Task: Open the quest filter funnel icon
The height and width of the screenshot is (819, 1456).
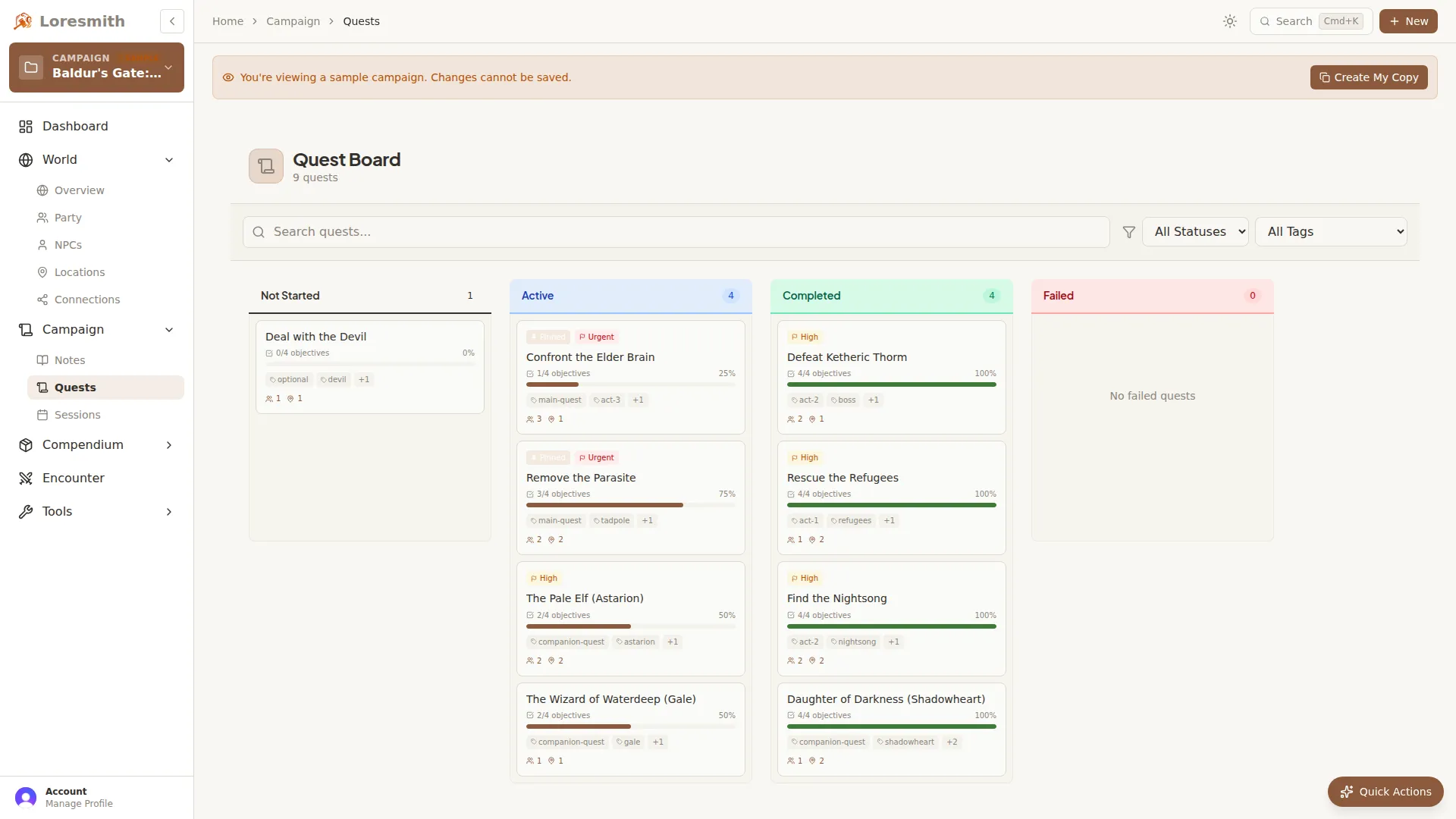Action: point(1128,232)
